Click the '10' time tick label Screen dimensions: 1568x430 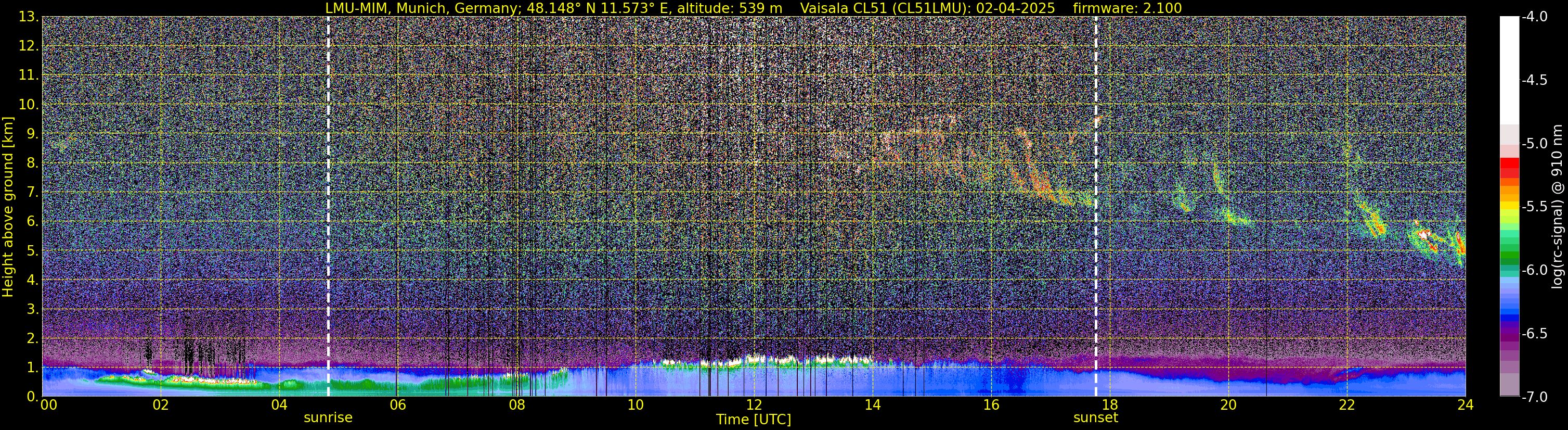tap(635, 406)
